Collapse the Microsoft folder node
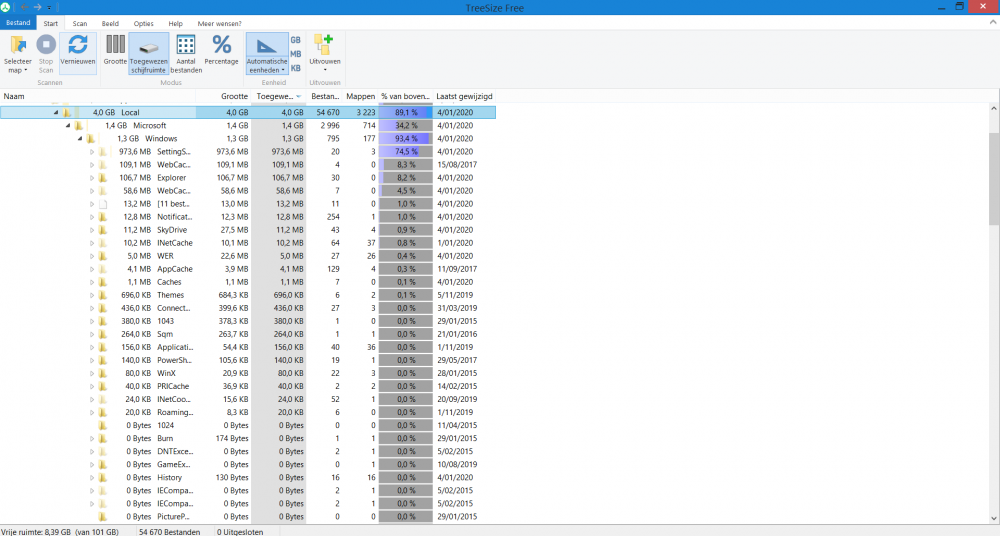 [x=67, y=126]
